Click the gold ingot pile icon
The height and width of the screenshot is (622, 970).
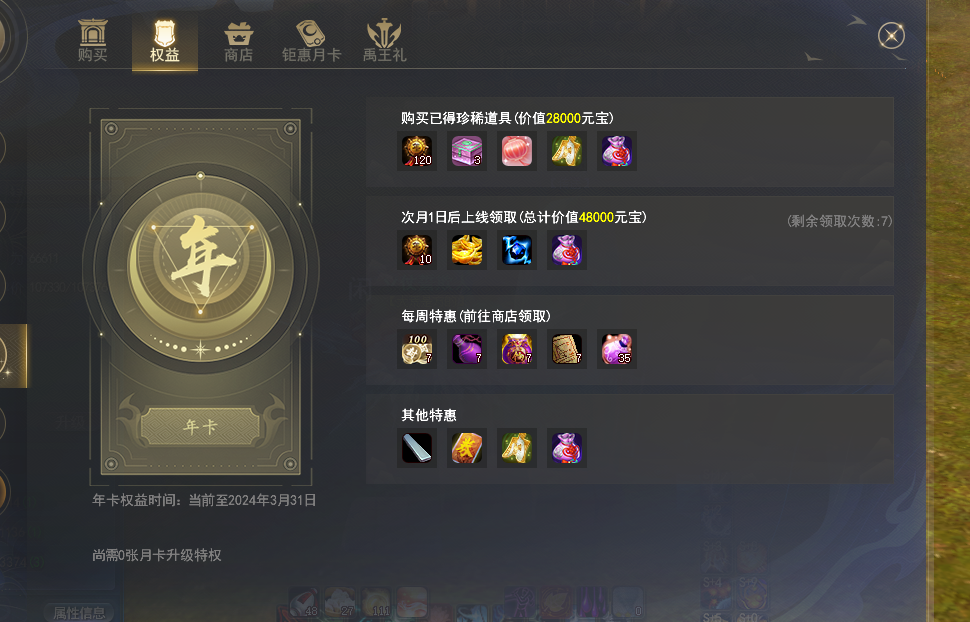(467, 250)
